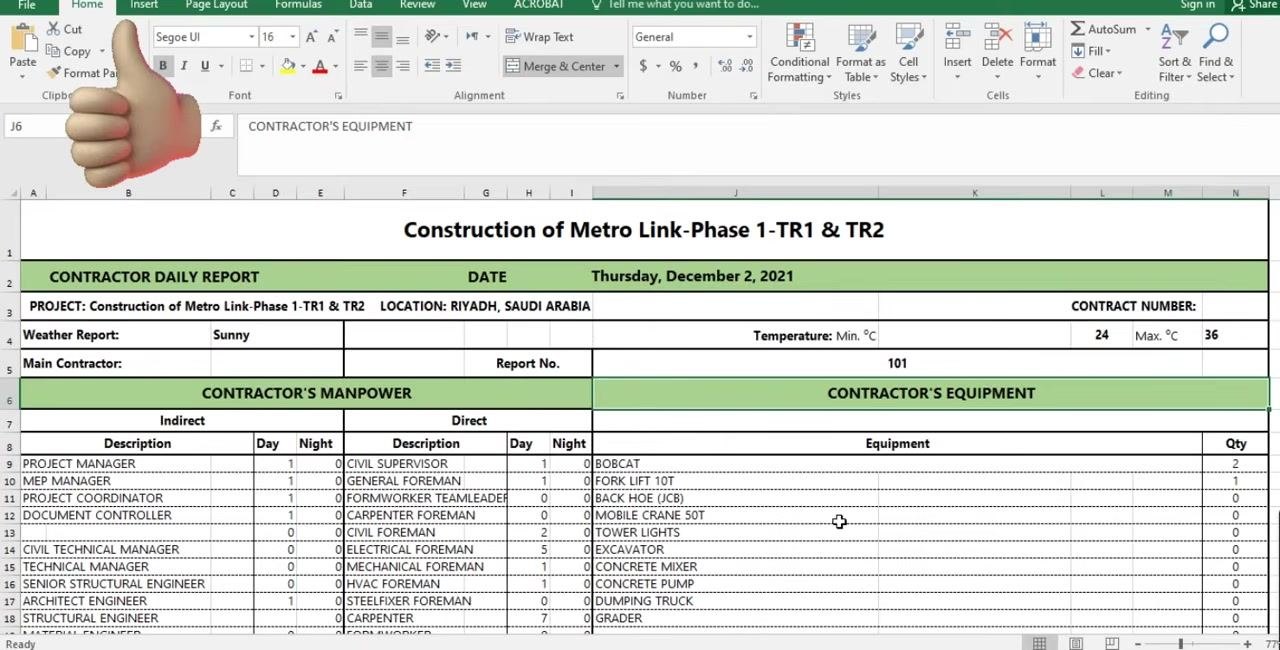Click the Wrap Text button

click(x=540, y=37)
